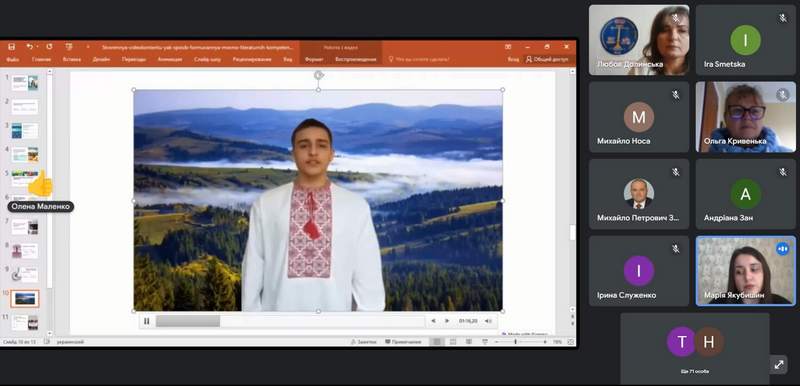This screenshot has height=386, width=800.
Task: Open ribbon display options in title bar
Action: [508, 47]
